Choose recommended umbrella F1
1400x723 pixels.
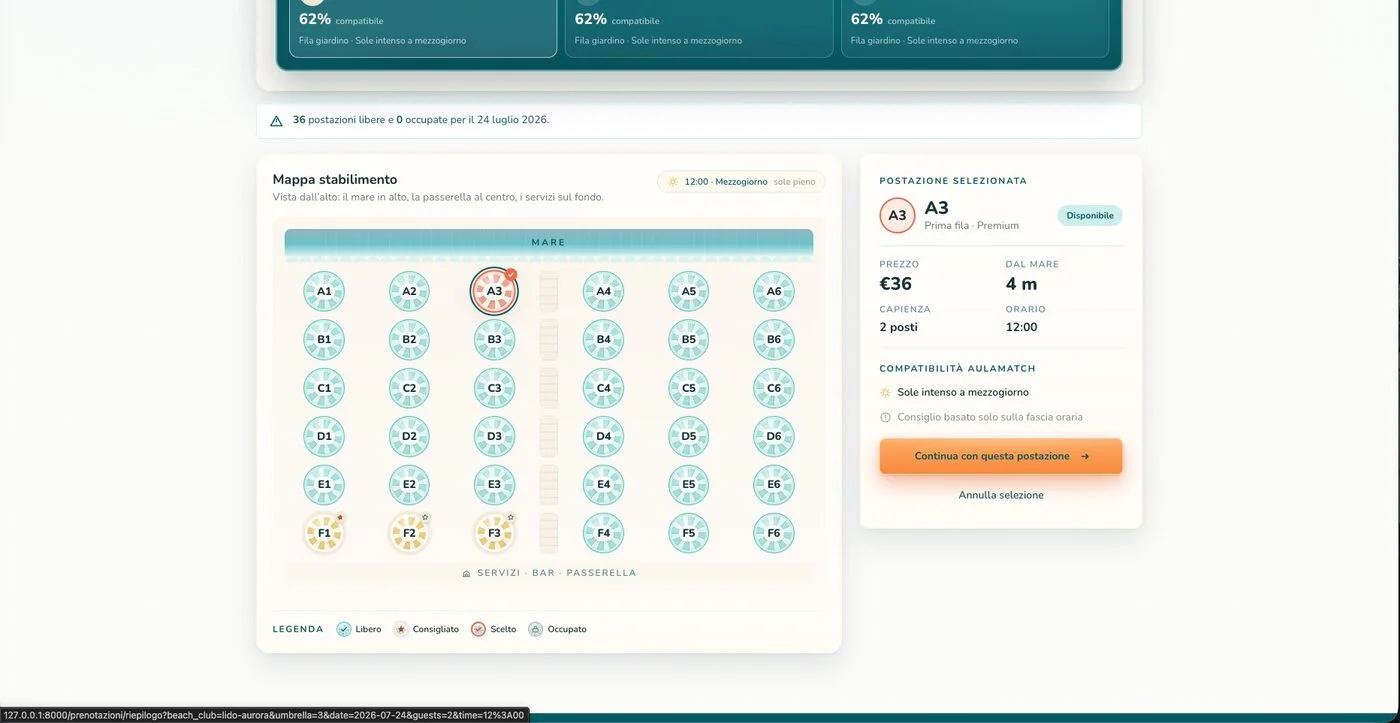[x=324, y=533]
